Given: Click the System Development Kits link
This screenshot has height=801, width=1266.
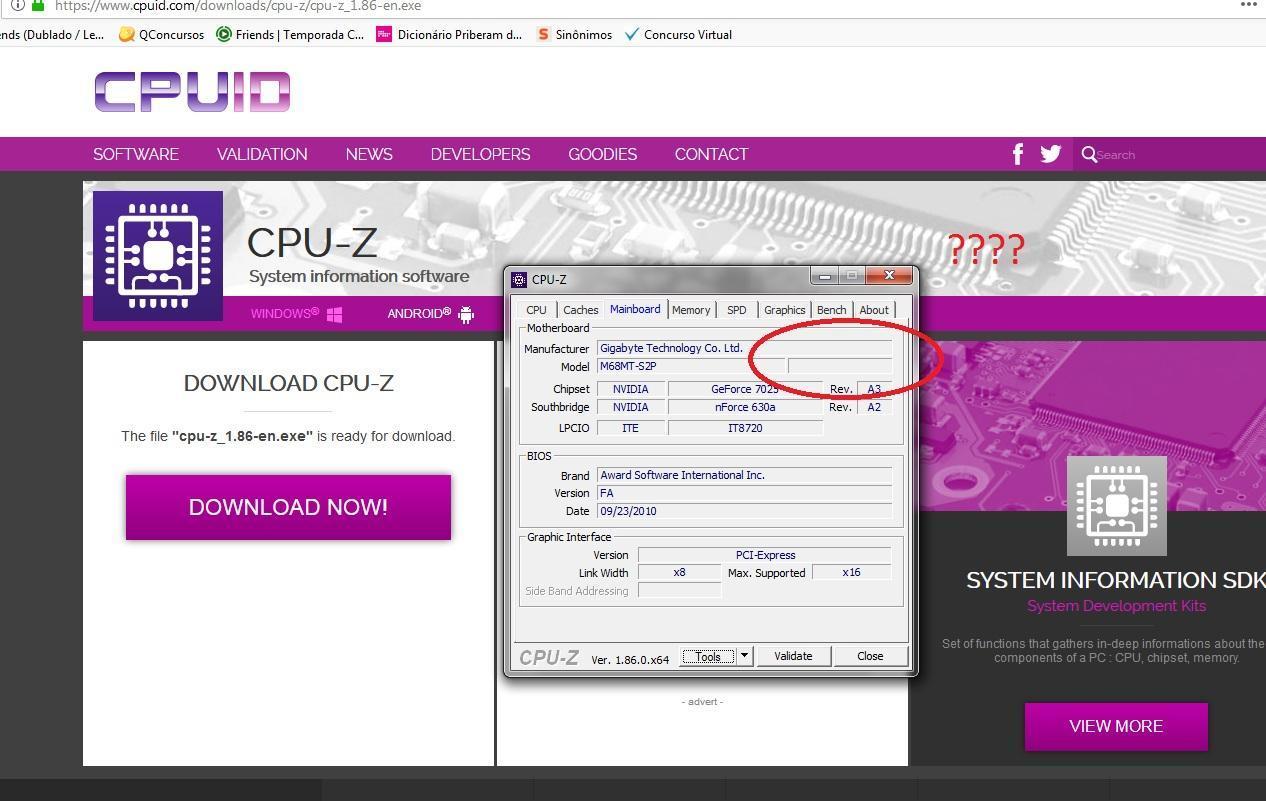Looking at the screenshot, I should point(1116,606).
